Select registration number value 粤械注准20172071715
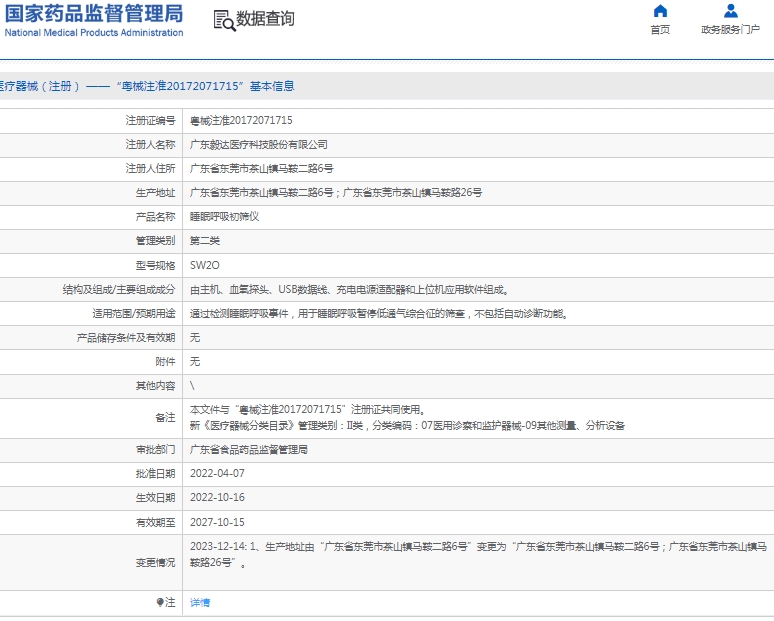The image size is (774, 621). tap(241, 120)
